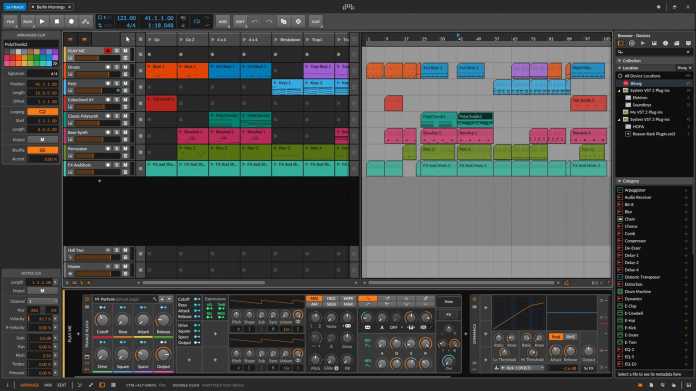696x391 pixels.
Task: Select the Drum Machine category
Action: tap(637, 292)
